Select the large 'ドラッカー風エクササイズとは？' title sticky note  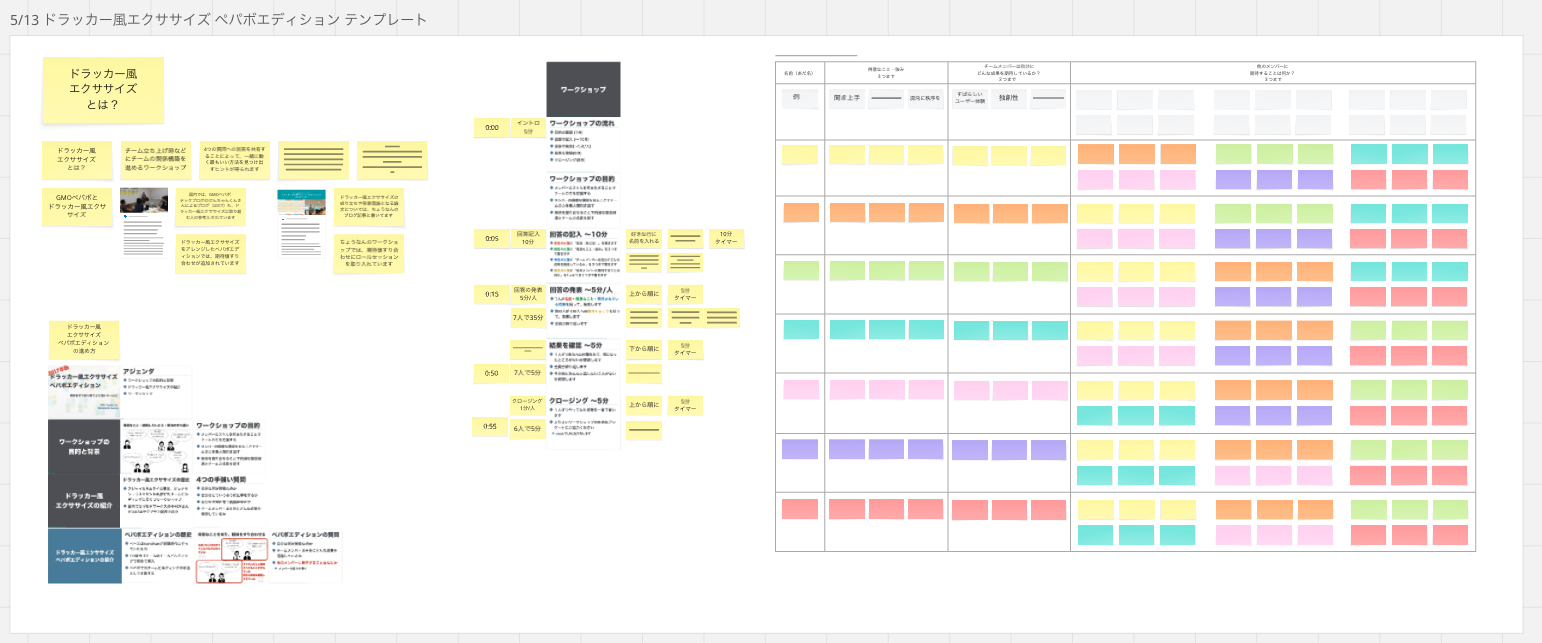[103, 89]
